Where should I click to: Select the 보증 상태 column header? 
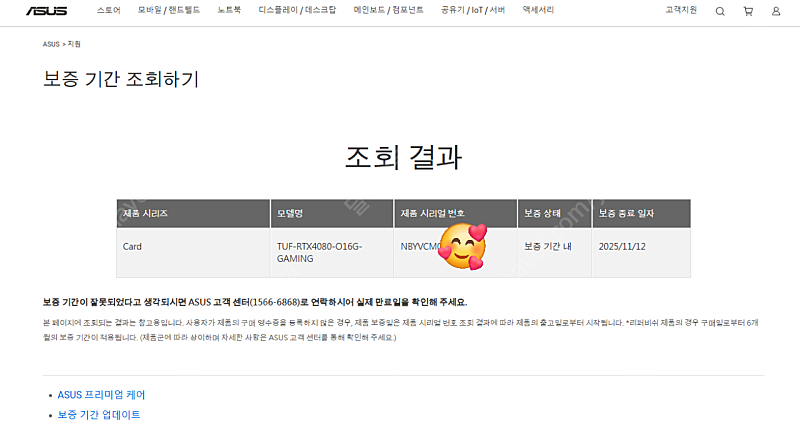click(555, 213)
